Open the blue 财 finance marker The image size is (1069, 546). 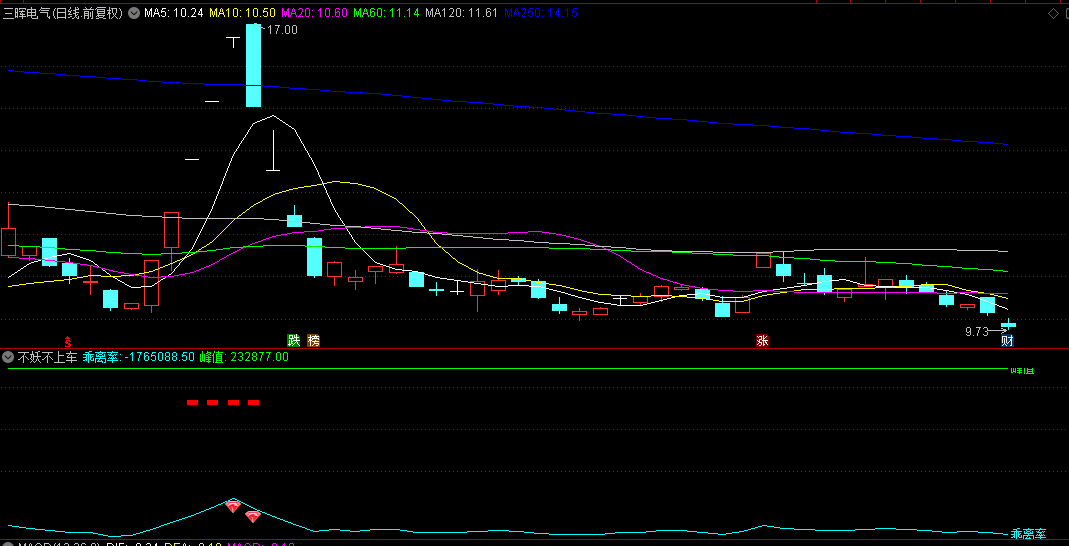1007,340
